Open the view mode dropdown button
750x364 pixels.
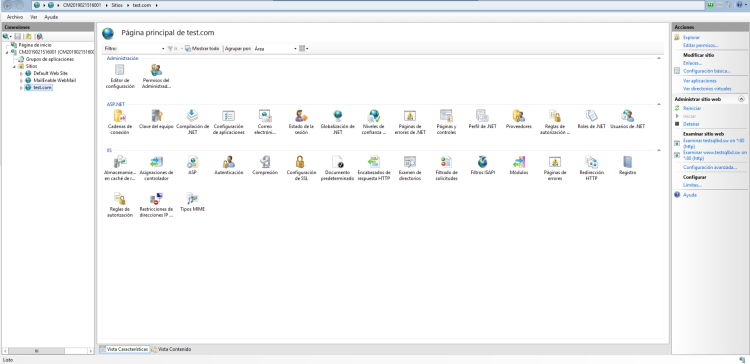304,48
